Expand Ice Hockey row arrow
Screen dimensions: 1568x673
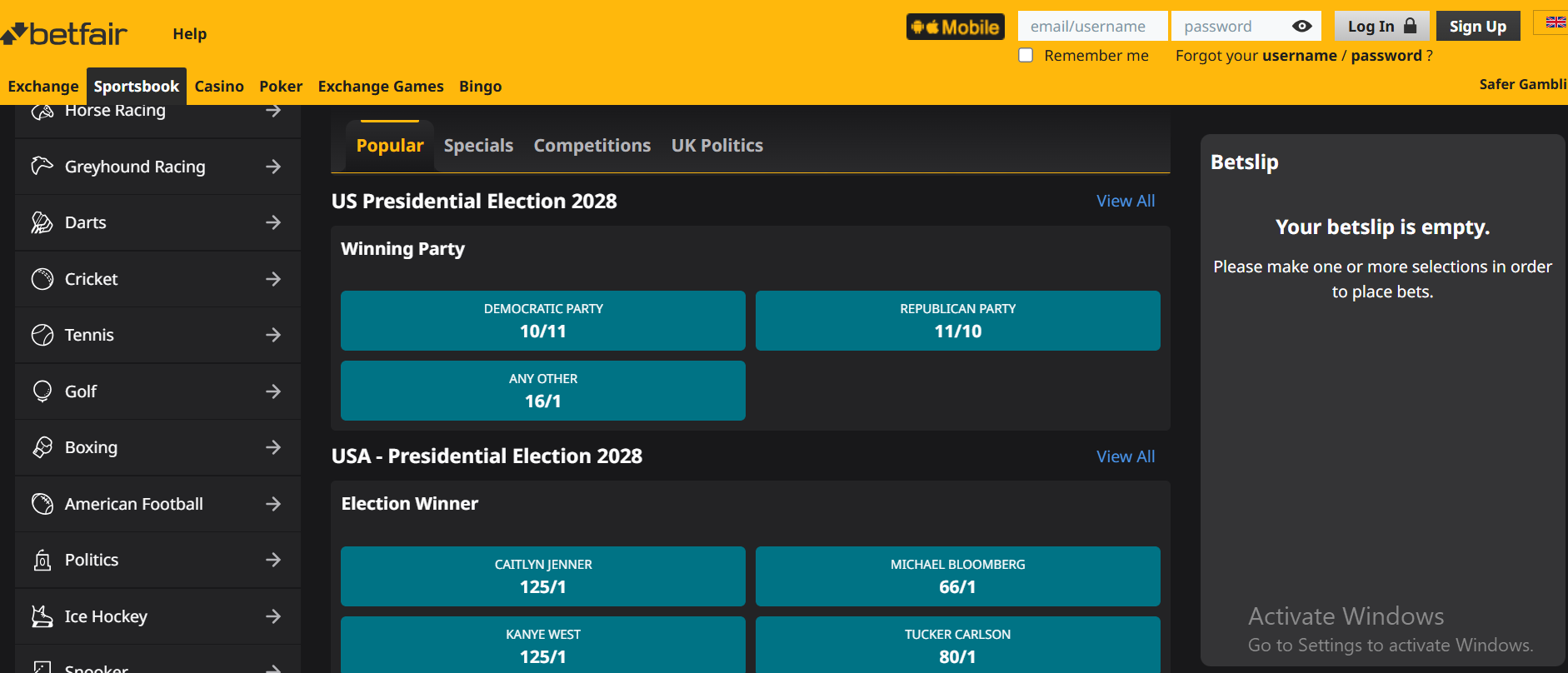pos(273,616)
